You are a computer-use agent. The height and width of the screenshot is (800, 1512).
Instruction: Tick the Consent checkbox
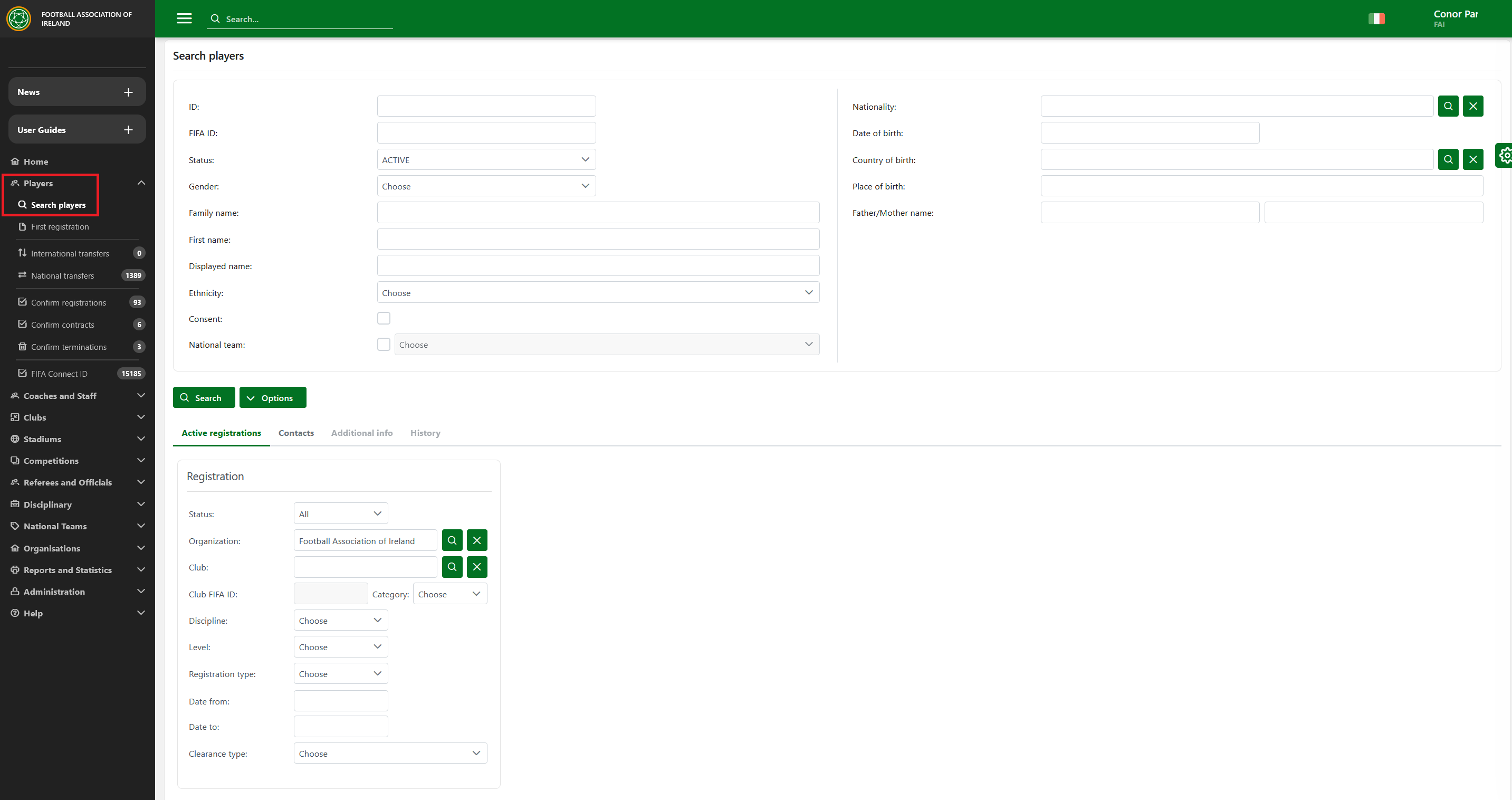pos(384,319)
